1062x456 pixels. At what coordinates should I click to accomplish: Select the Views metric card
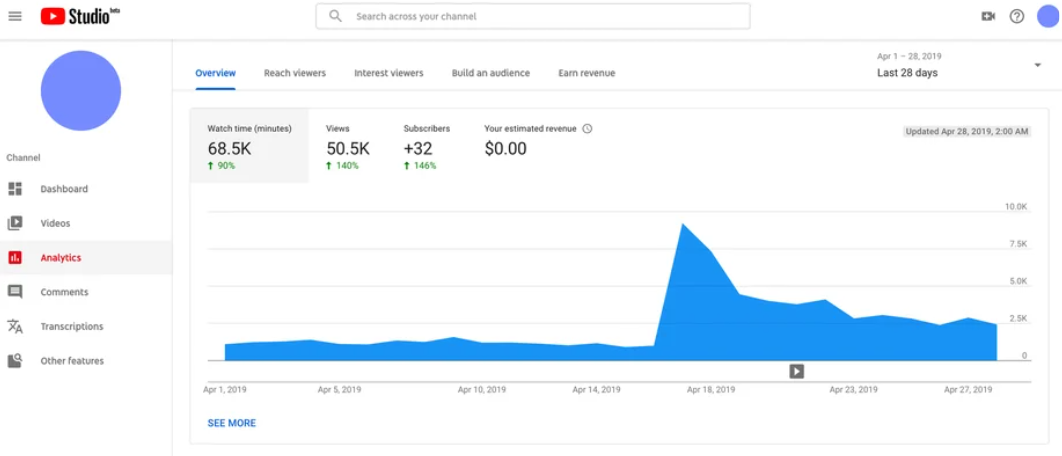click(348, 147)
